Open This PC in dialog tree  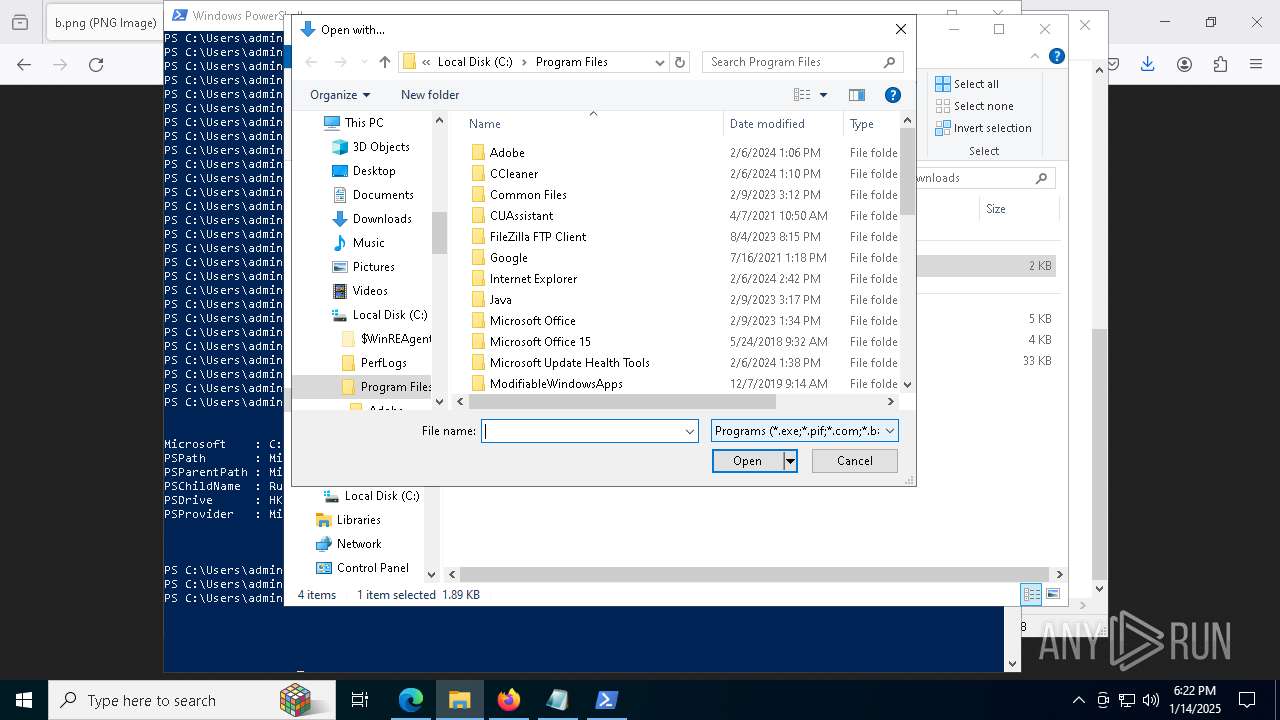pos(363,123)
